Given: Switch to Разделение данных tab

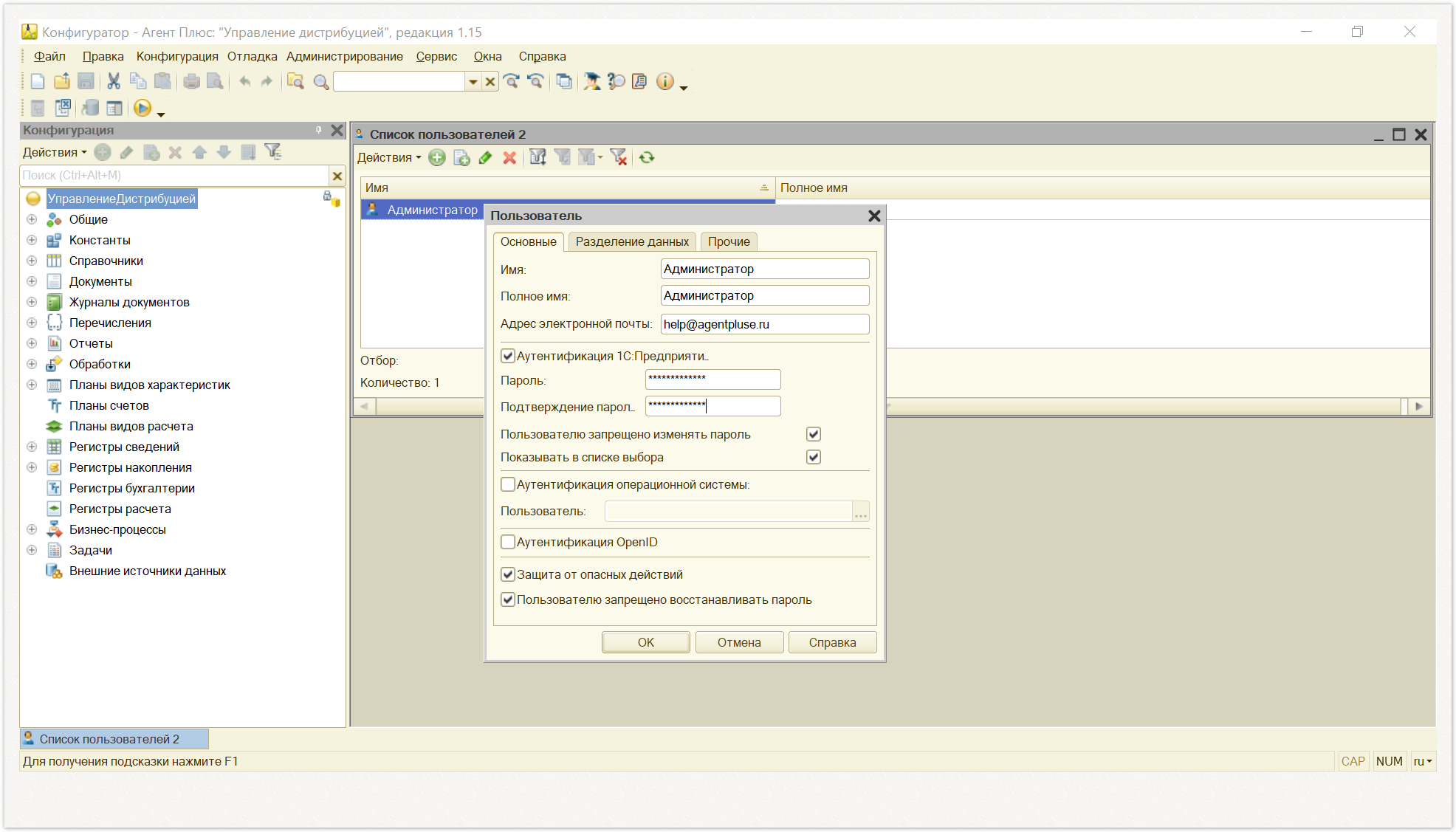Looking at the screenshot, I should tap(632, 241).
